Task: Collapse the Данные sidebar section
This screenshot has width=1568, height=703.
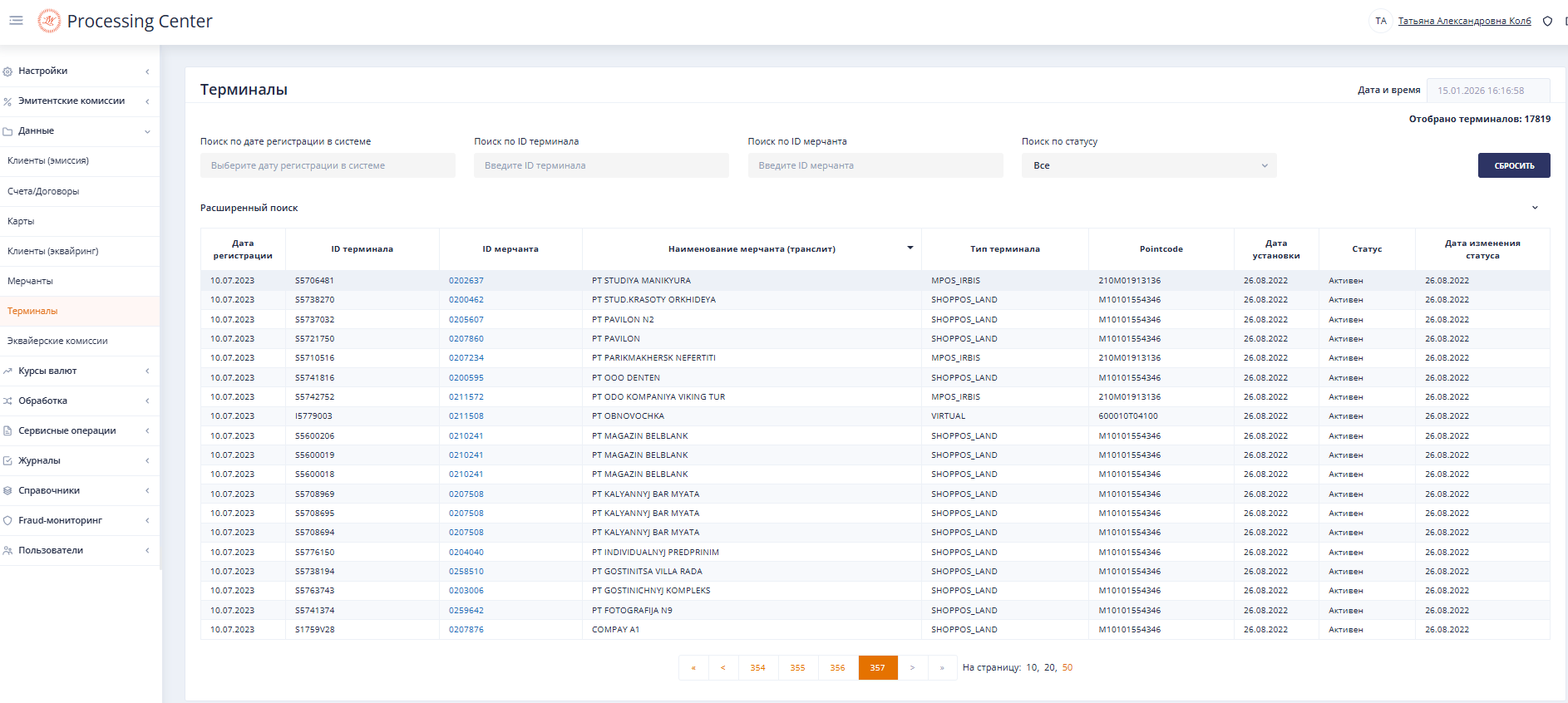Action: (x=147, y=131)
